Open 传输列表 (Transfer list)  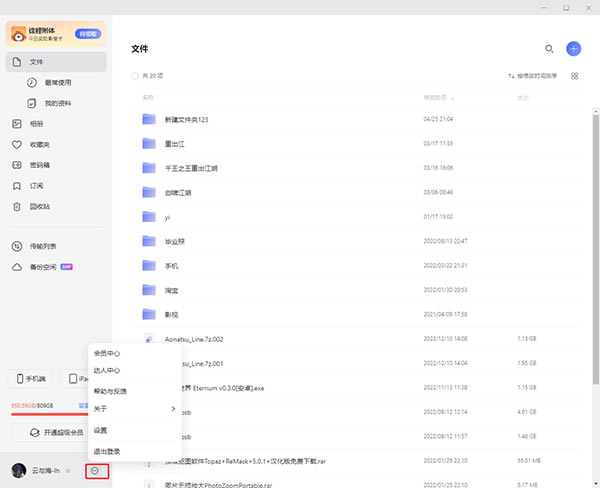pyautogui.click(x=43, y=246)
